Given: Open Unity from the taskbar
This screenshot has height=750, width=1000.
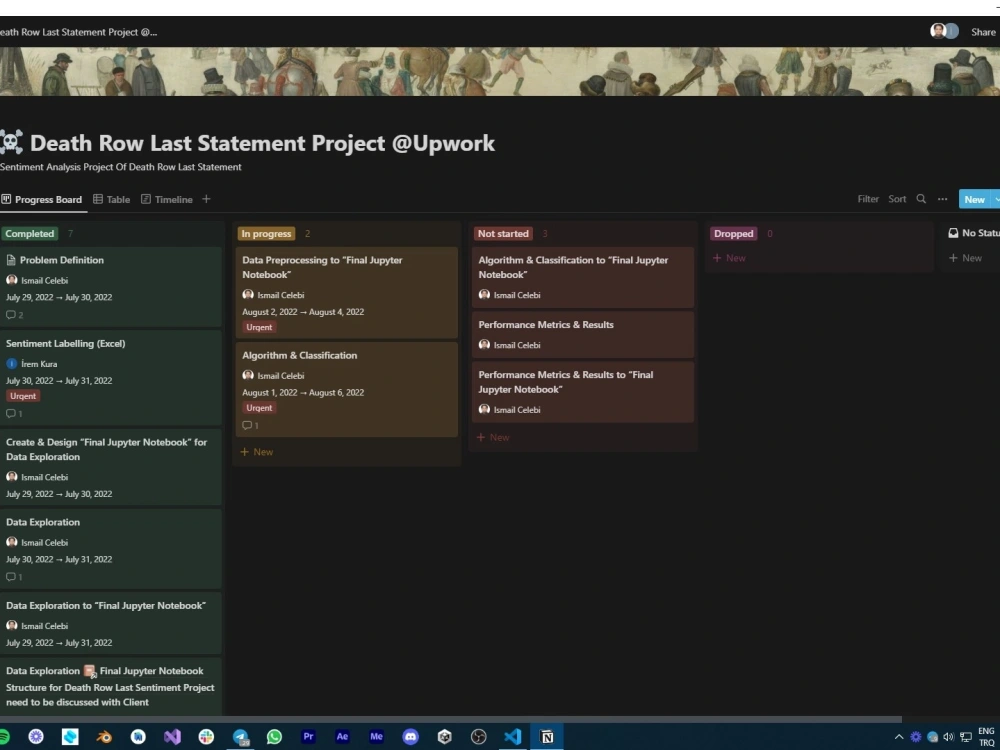Looking at the screenshot, I should [445, 737].
